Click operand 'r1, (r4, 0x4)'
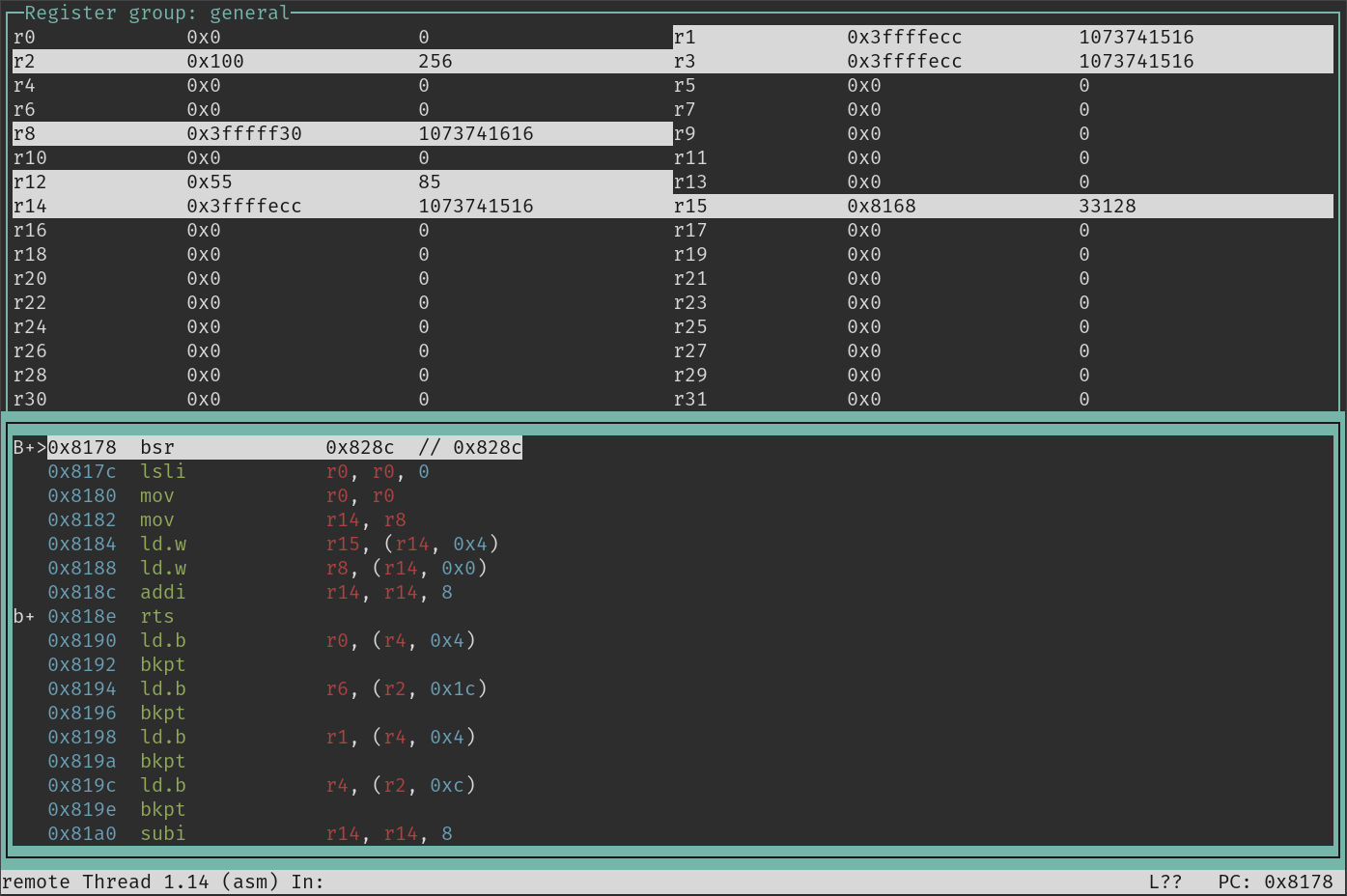Viewport: 1347px width, 896px height. 401,737
